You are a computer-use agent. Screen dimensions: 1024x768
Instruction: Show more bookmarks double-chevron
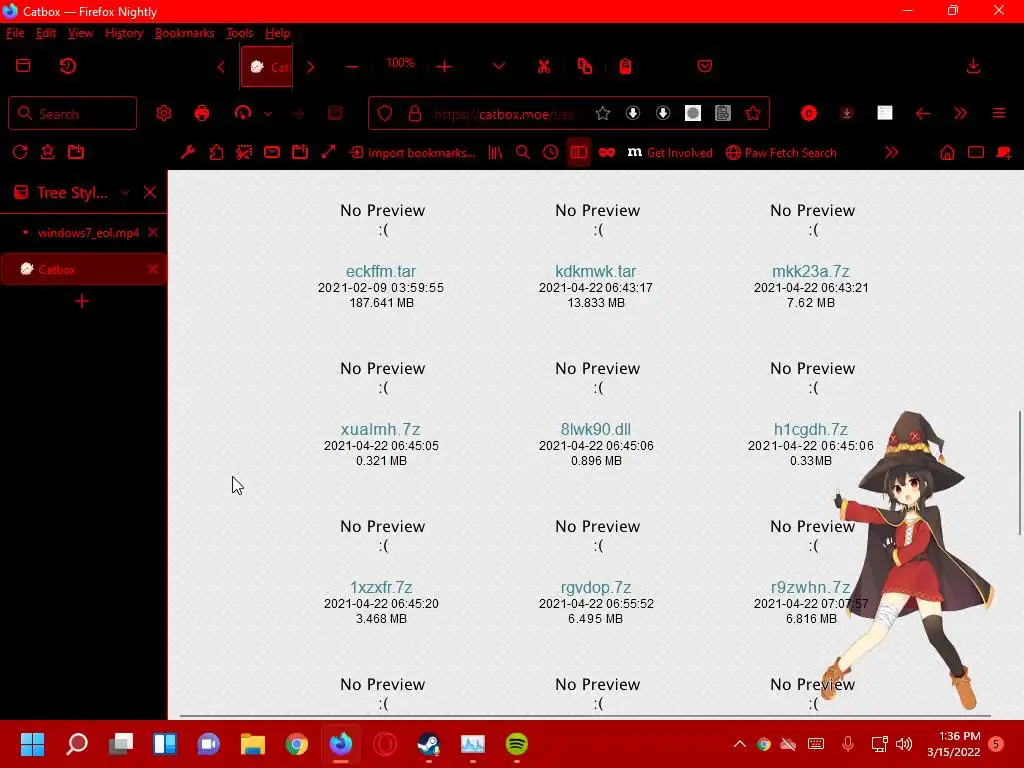(891, 152)
